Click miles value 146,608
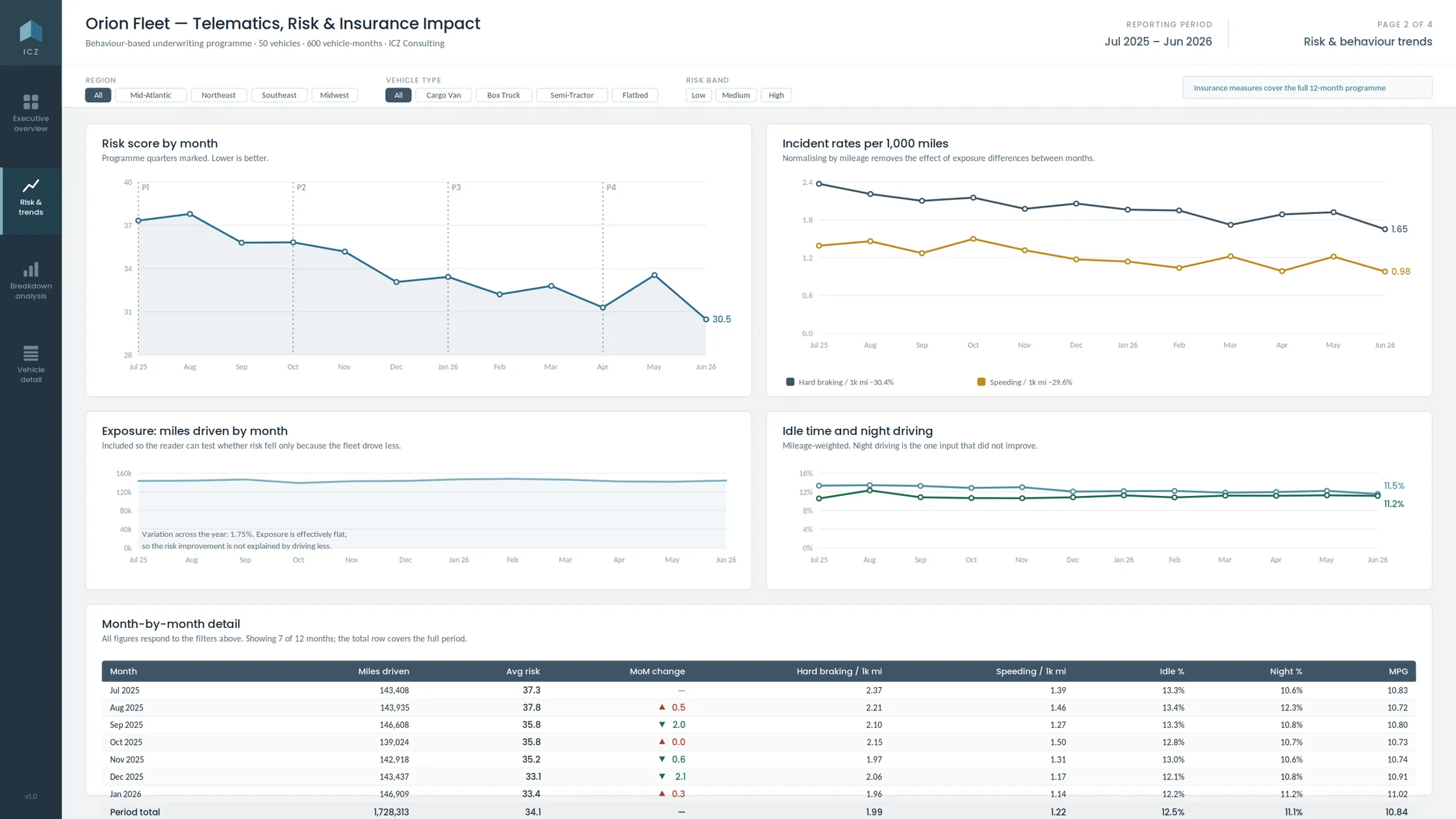The height and width of the screenshot is (819, 1456). (x=395, y=725)
